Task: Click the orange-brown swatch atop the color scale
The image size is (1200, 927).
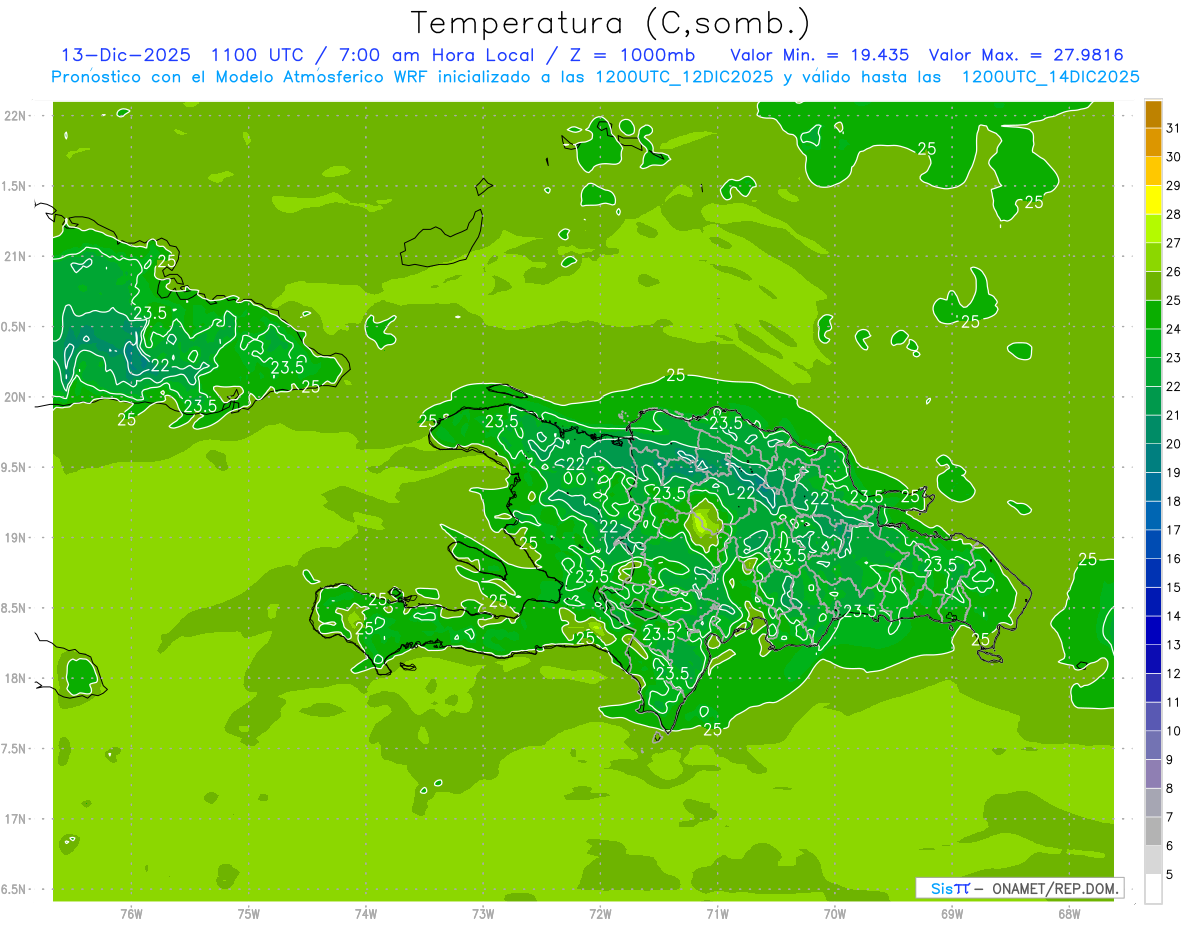Action: coord(1153,114)
